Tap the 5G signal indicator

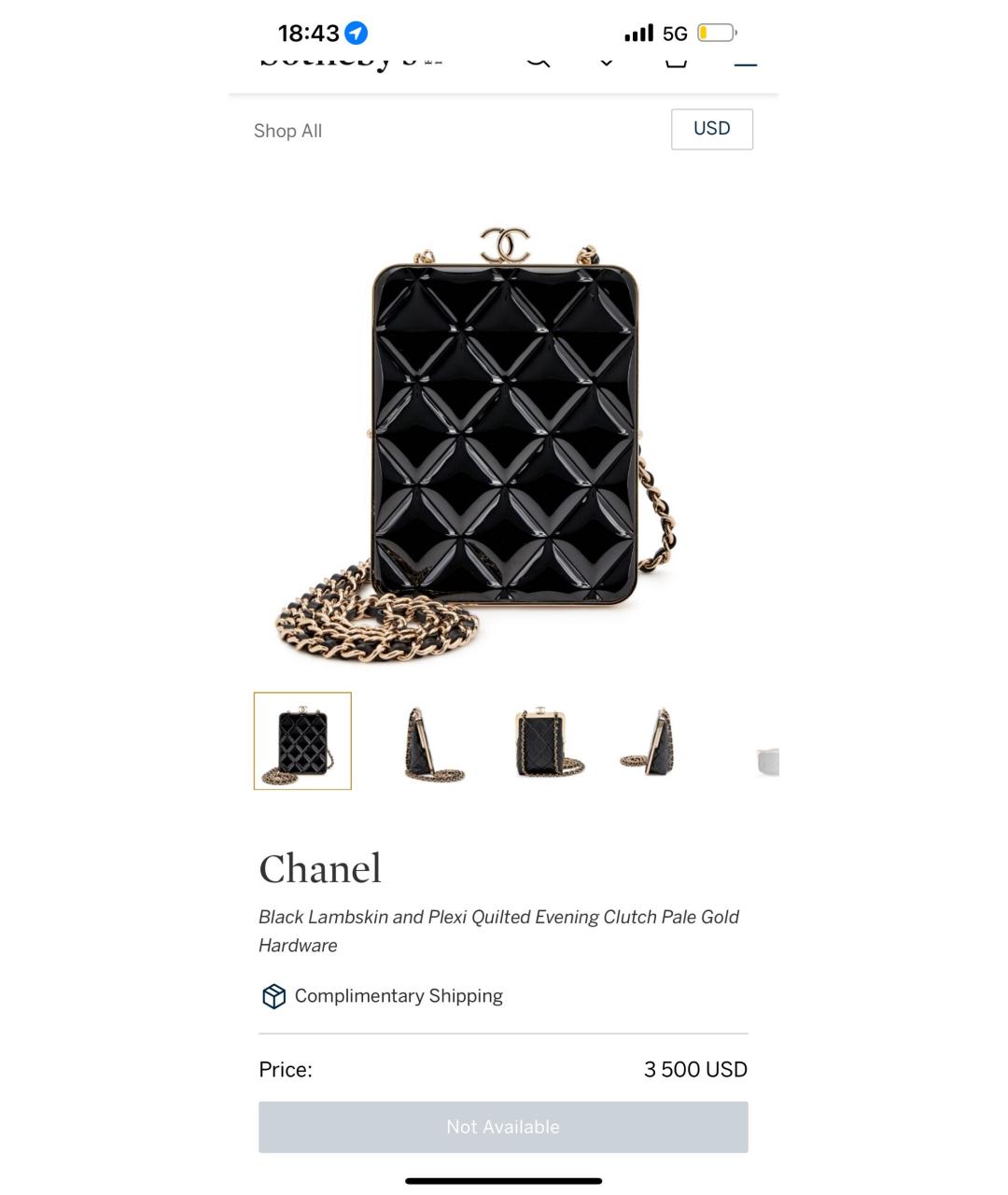tap(675, 34)
